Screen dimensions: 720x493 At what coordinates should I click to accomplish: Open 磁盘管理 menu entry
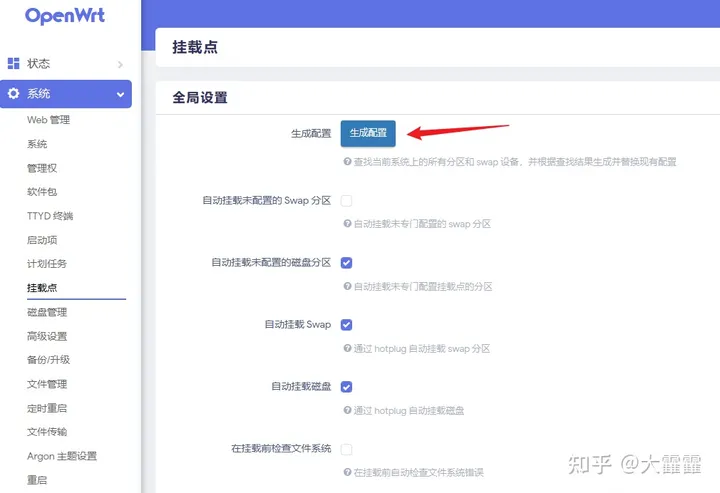tap(47, 312)
